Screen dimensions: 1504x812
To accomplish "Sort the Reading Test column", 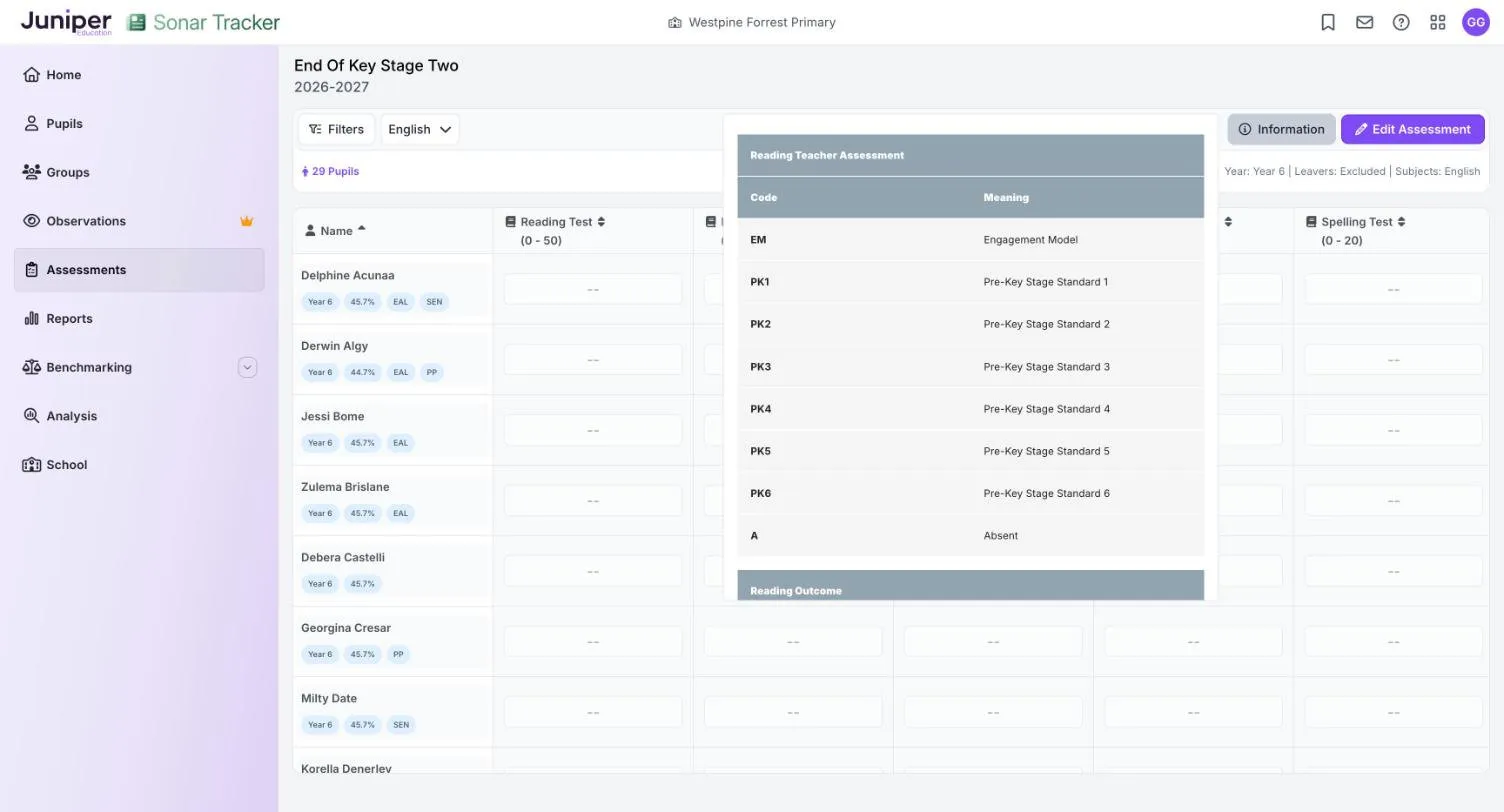I will click(601, 222).
